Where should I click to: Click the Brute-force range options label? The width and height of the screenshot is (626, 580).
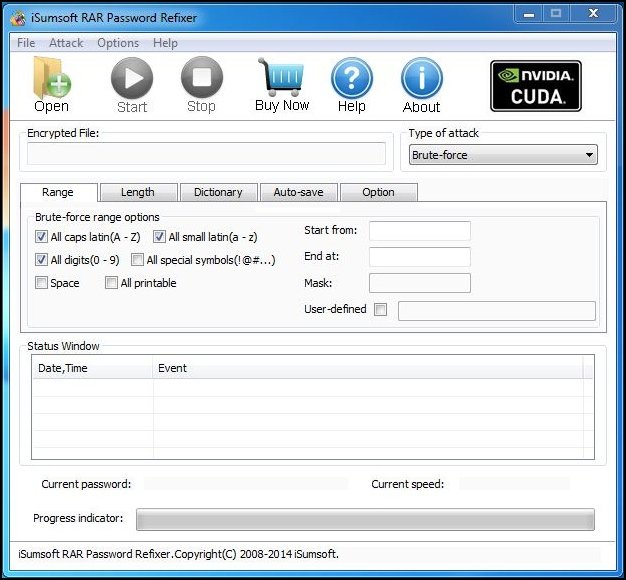97,217
